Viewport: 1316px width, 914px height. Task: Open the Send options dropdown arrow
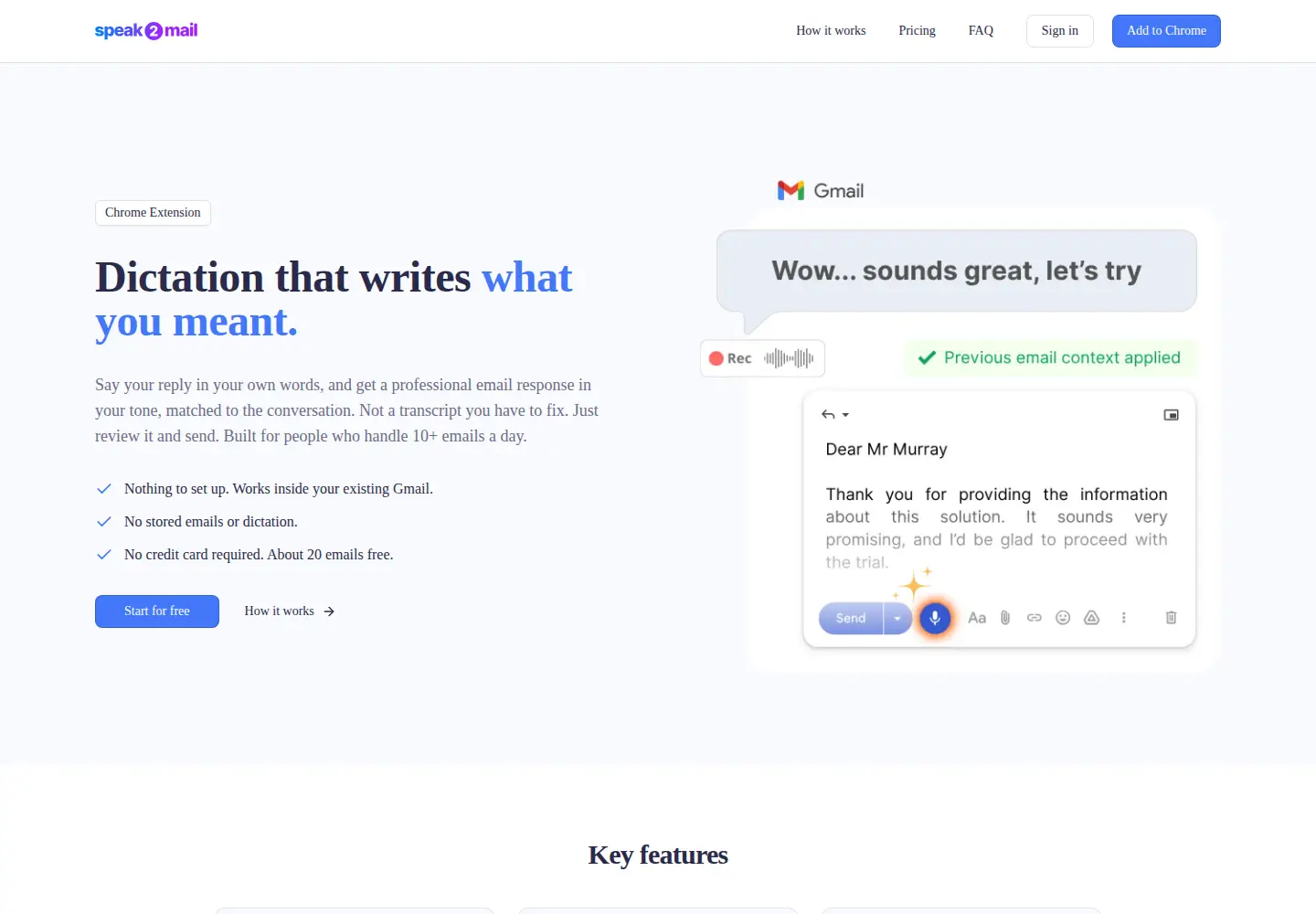(897, 619)
